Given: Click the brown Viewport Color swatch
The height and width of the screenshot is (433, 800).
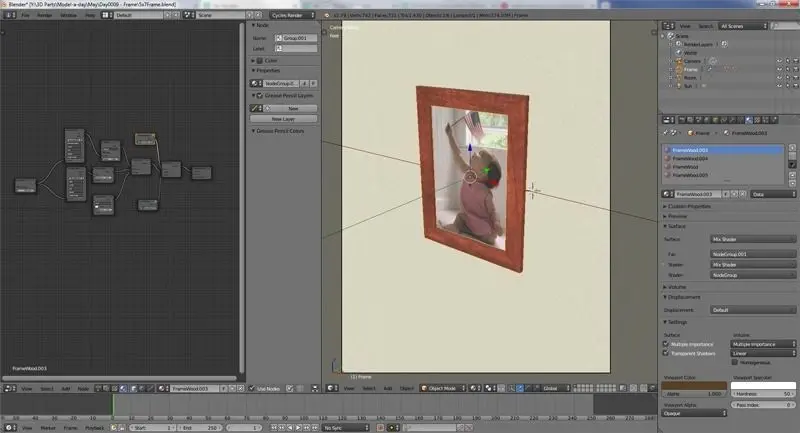Looking at the screenshot, I should click(694, 386).
